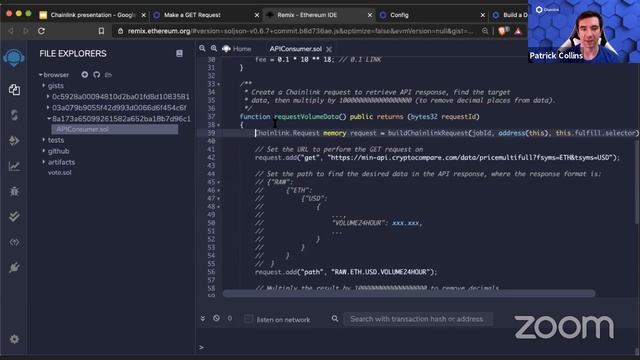Expand the 0c5928a00094810 gist folder
640x360 pixels.
[x=48, y=97]
